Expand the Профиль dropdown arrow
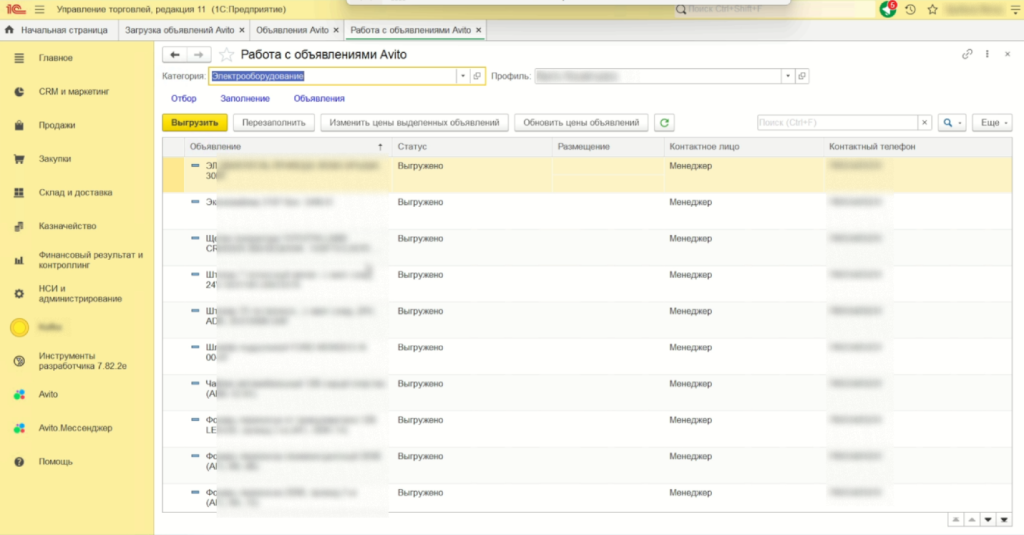This screenshot has height=535, width=1024. [x=788, y=76]
